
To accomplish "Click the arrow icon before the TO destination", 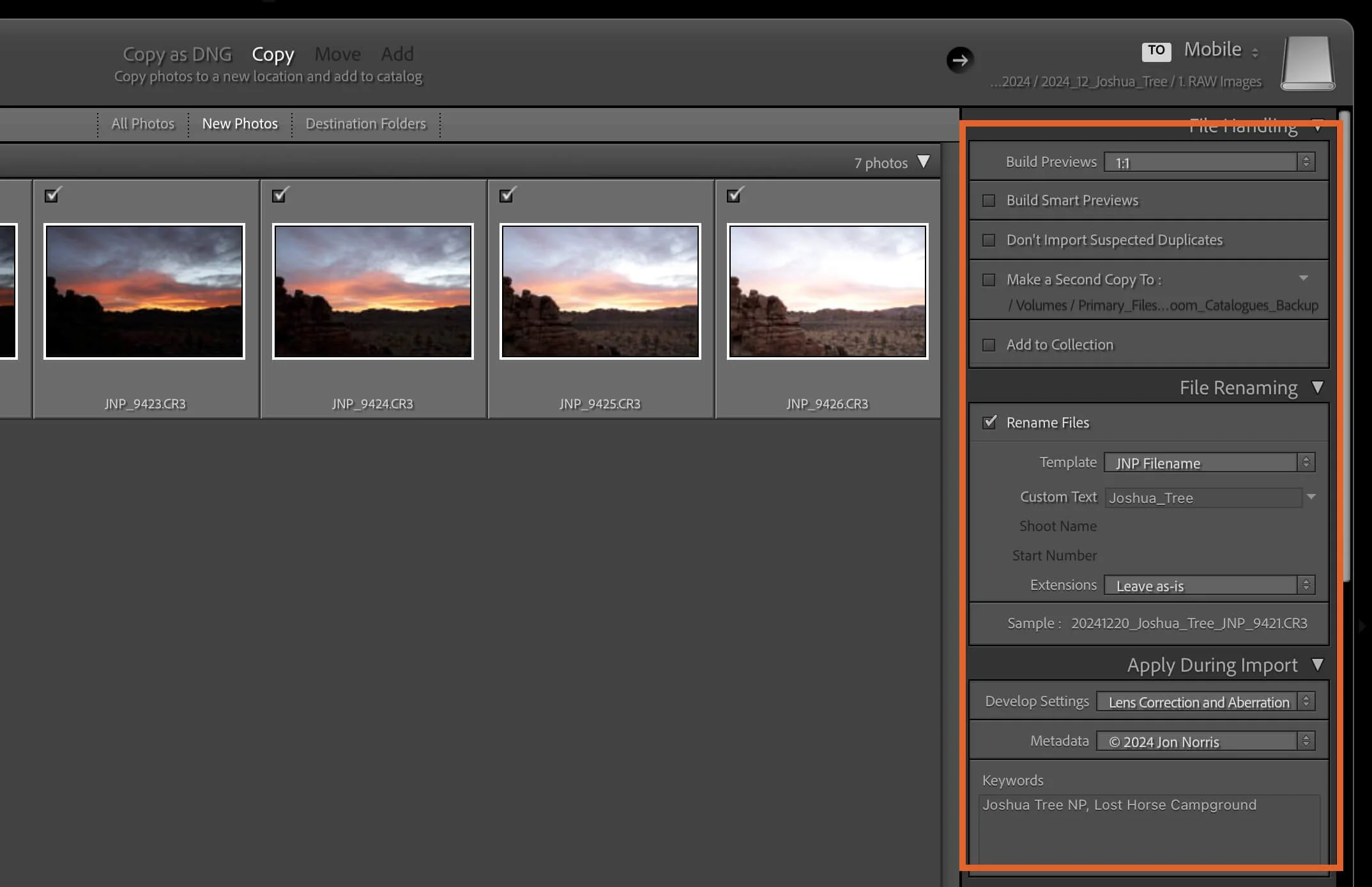I will (959, 60).
